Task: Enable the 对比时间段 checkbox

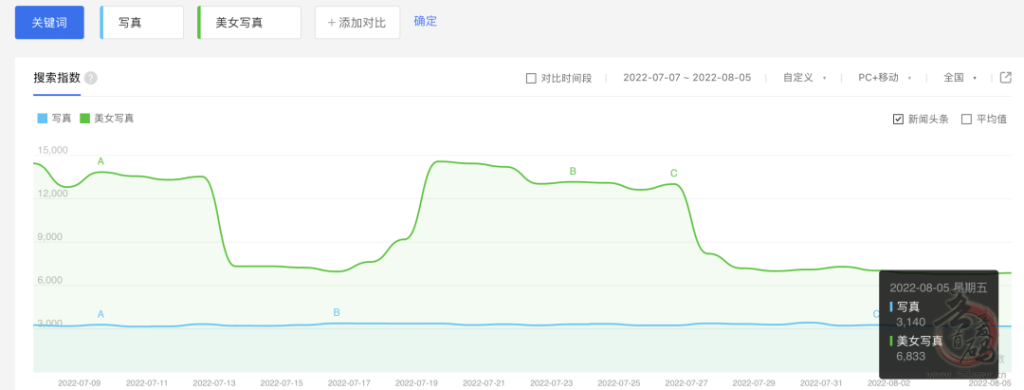Action: (x=531, y=78)
